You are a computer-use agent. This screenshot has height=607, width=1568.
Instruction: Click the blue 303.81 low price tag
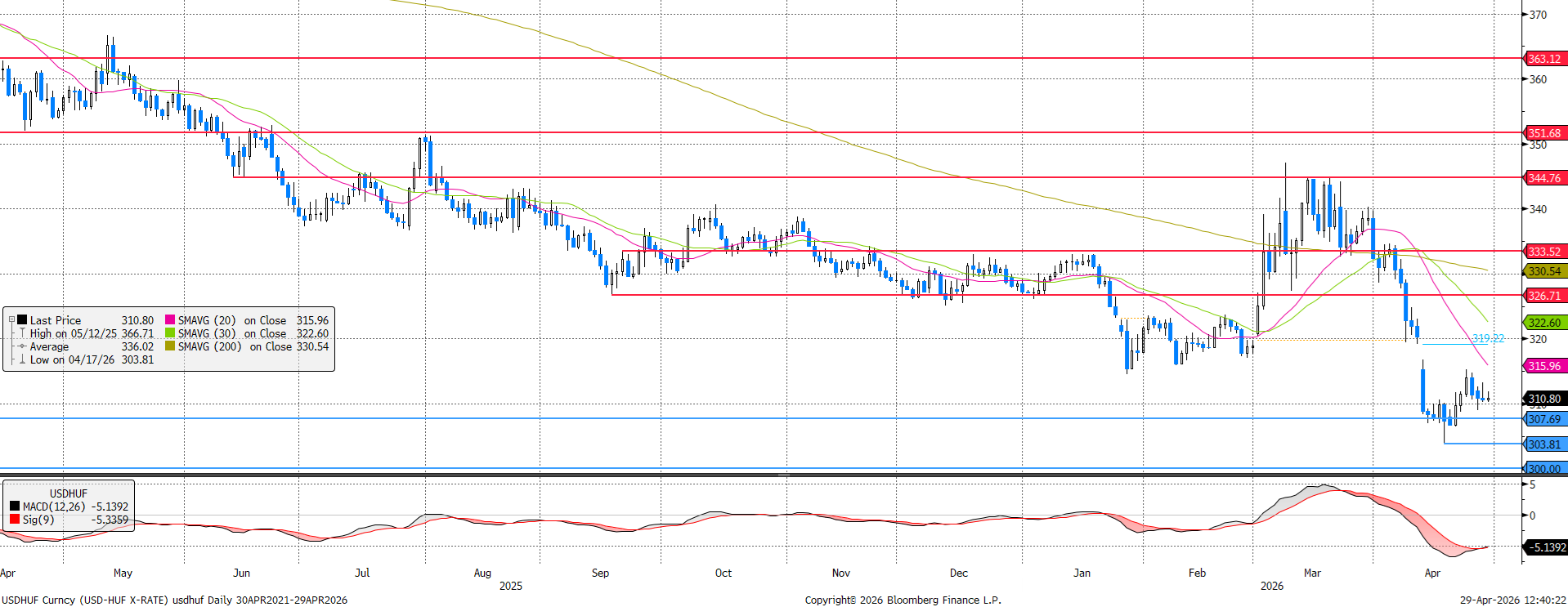click(1544, 444)
